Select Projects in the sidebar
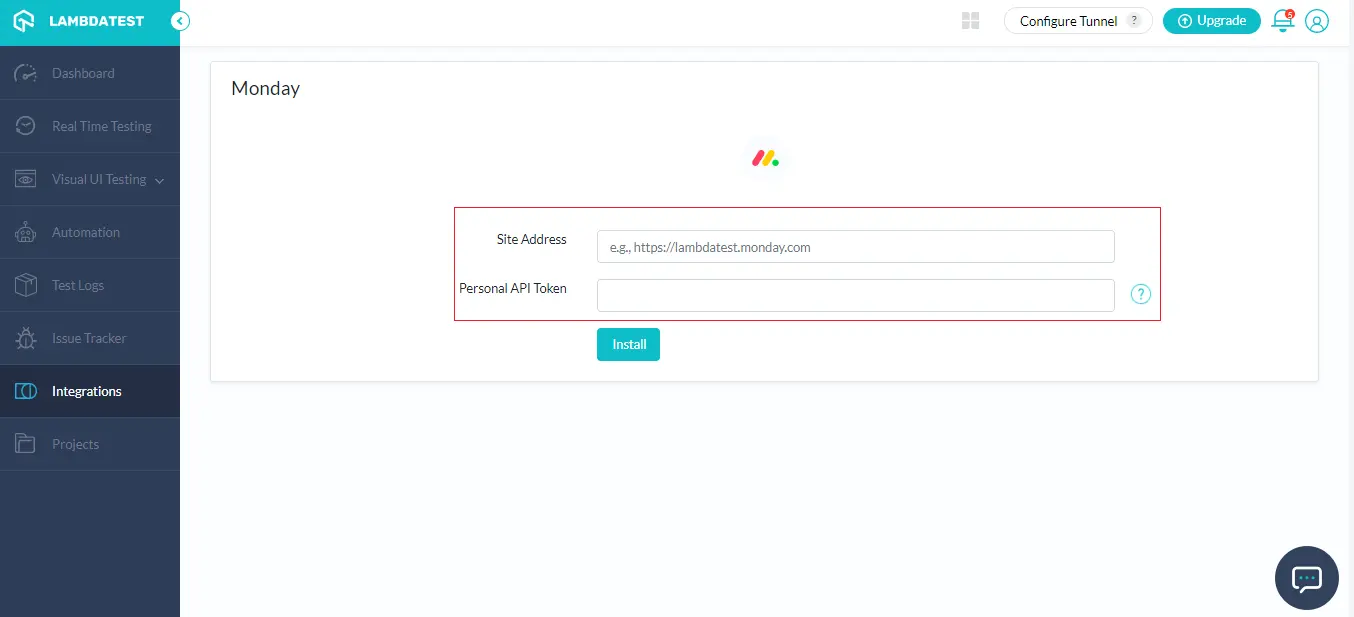The height and width of the screenshot is (617, 1354). tap(75, 443)
